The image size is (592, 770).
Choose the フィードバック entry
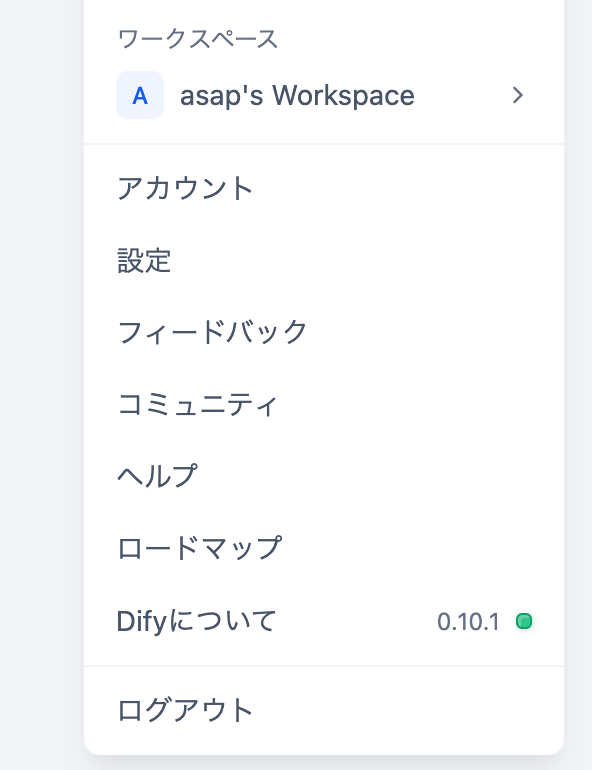pos(212,332)
